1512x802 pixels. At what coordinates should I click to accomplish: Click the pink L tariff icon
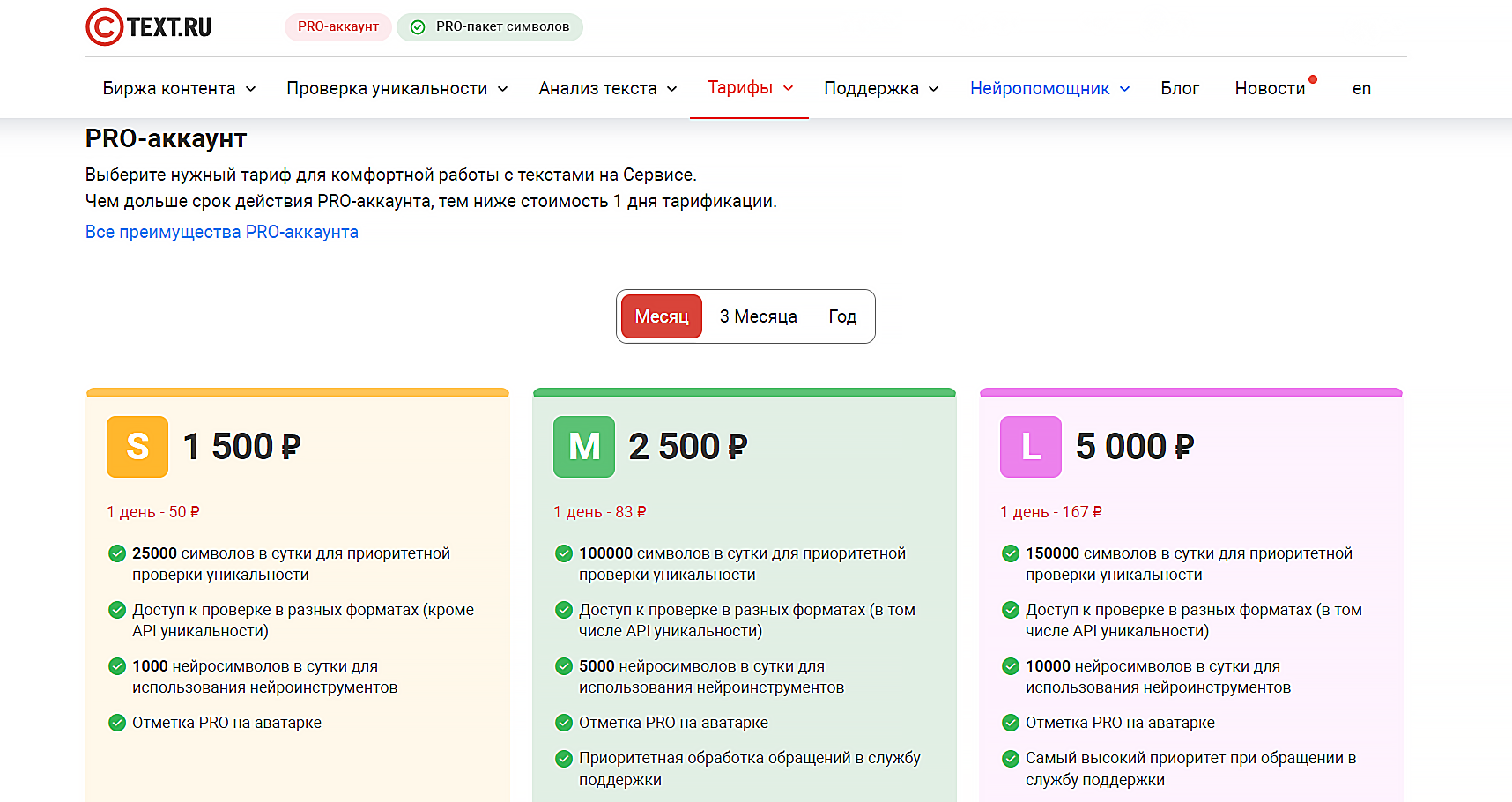click(x=1031, y=447)
